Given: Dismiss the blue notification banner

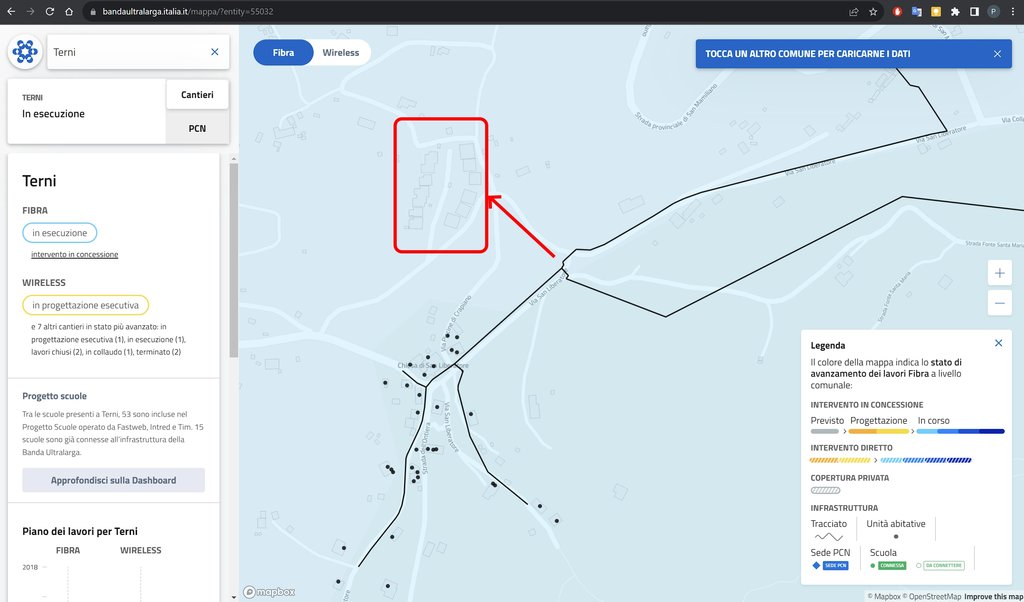Looking at the screenshot, I should (x=997, y=54).
